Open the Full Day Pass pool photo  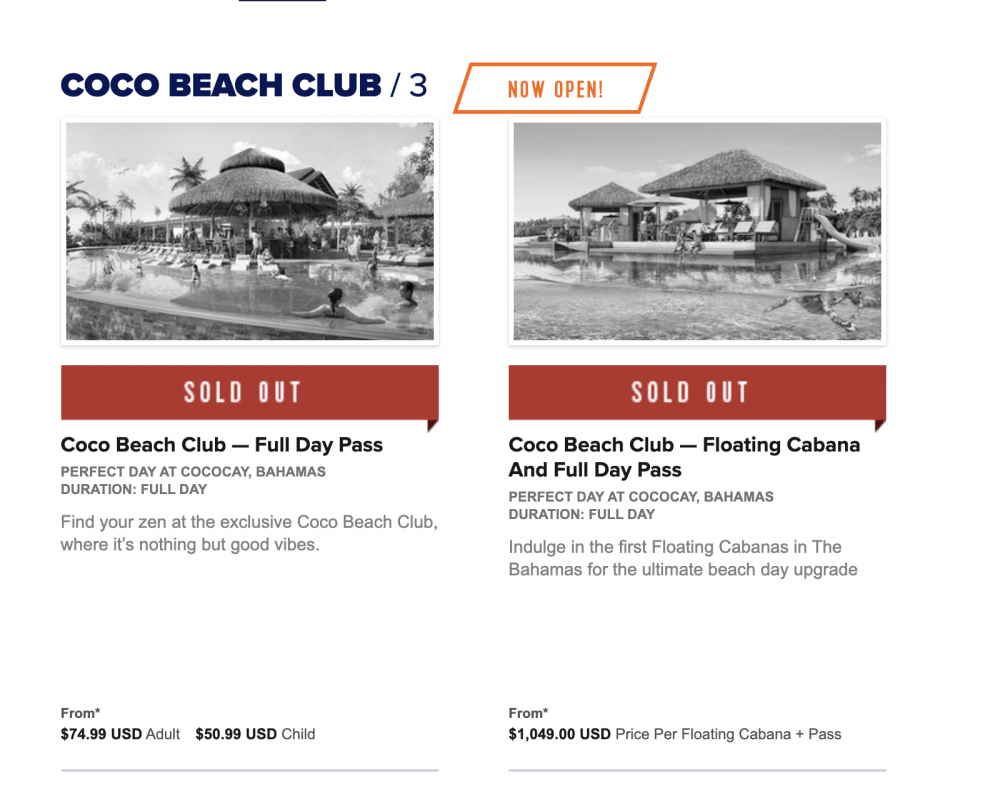[249, 231]
